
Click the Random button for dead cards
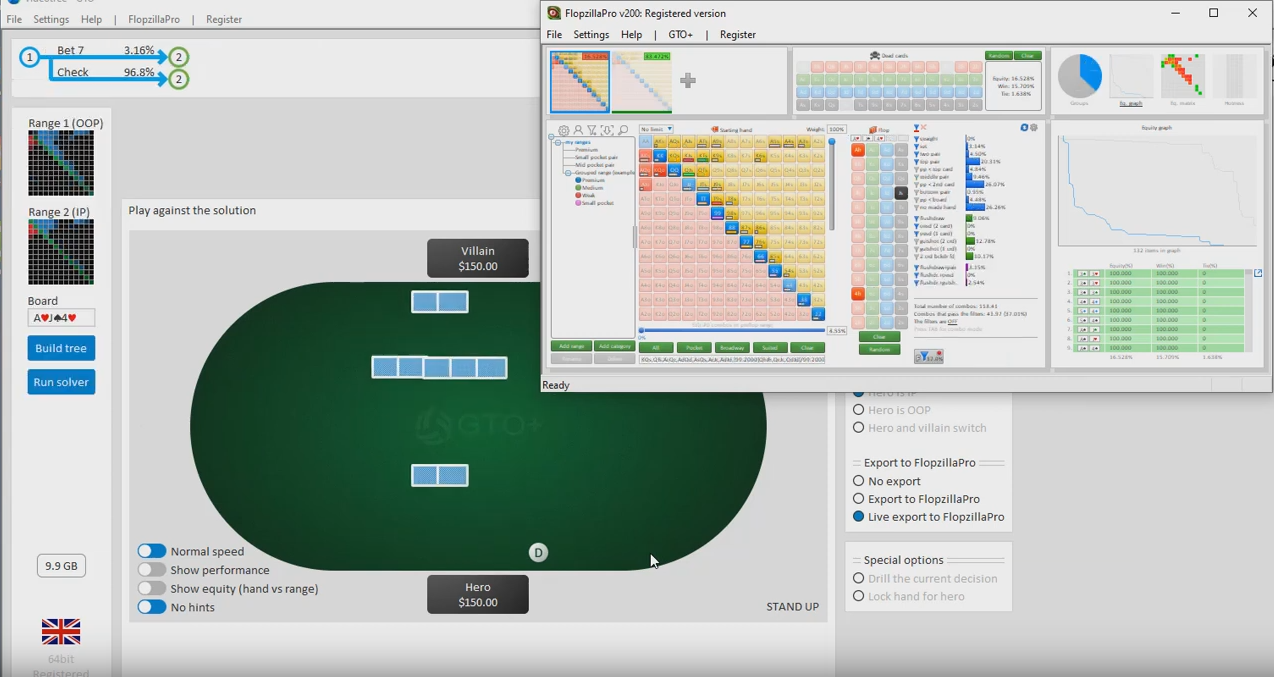(998, 56)
